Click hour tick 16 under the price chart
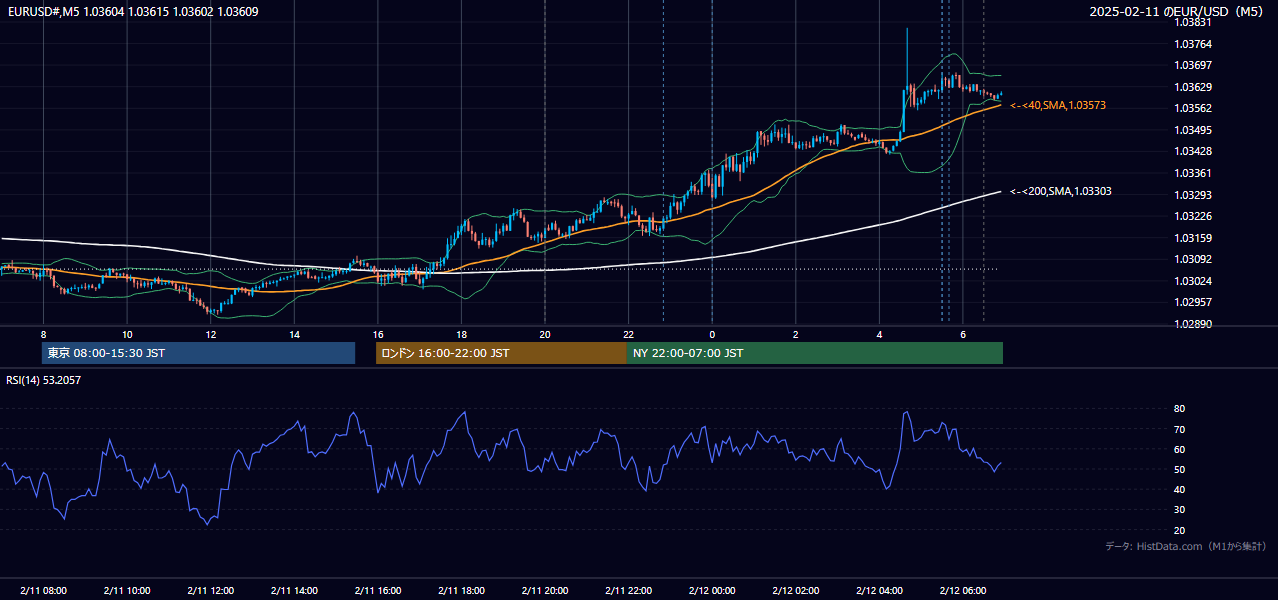Screen dimensions: 1278x600 [378, 334]
